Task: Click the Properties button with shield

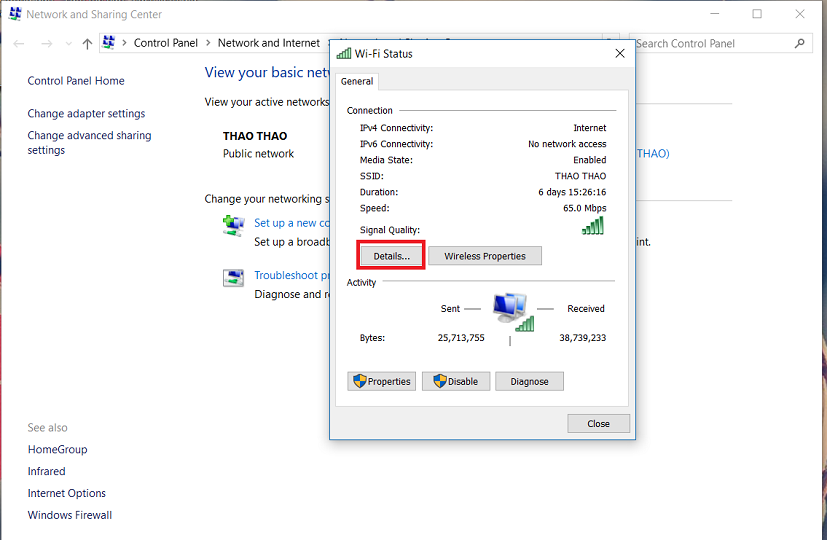Action: click(x=381, y=381)
